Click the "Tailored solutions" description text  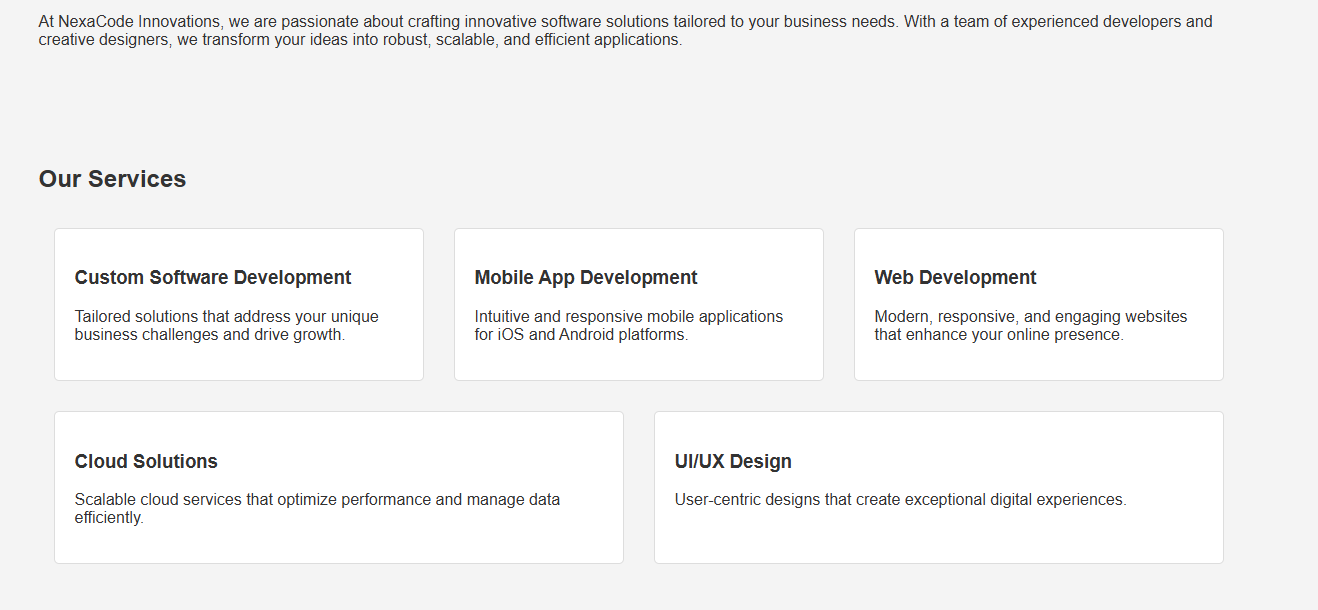(x=226, y=317)
